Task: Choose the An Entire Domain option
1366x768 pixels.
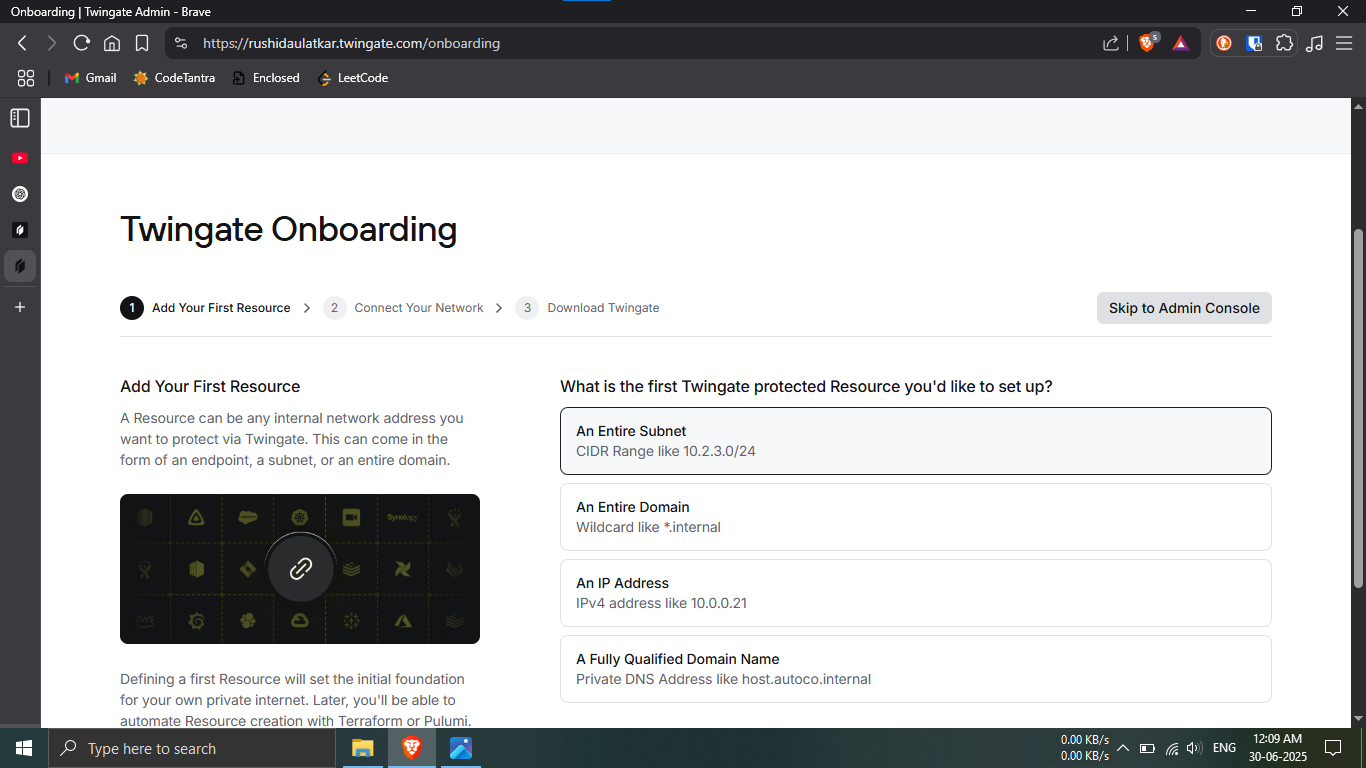Action: [x=915, y=517]
